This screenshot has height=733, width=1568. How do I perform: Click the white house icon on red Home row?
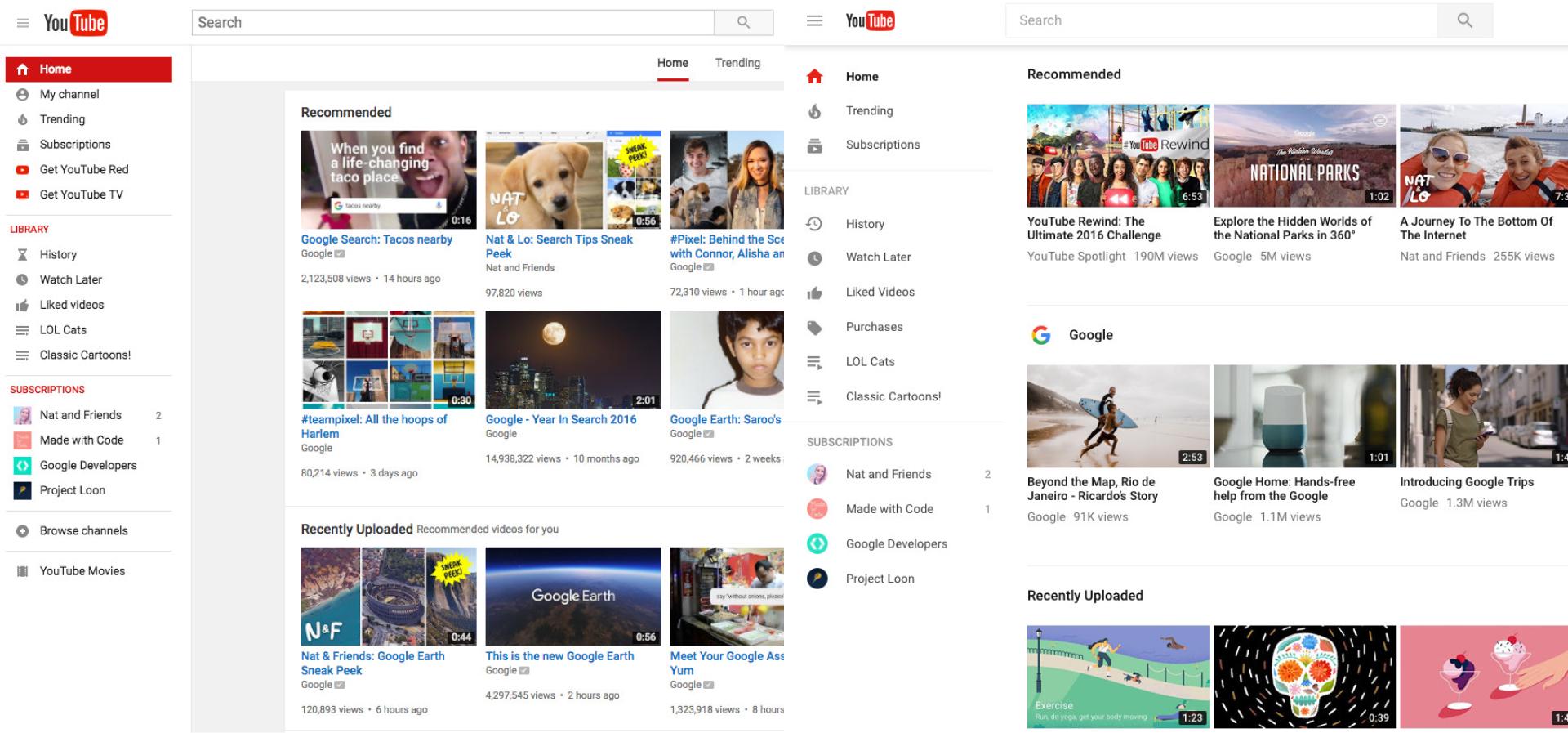click(x=23, y=69)
